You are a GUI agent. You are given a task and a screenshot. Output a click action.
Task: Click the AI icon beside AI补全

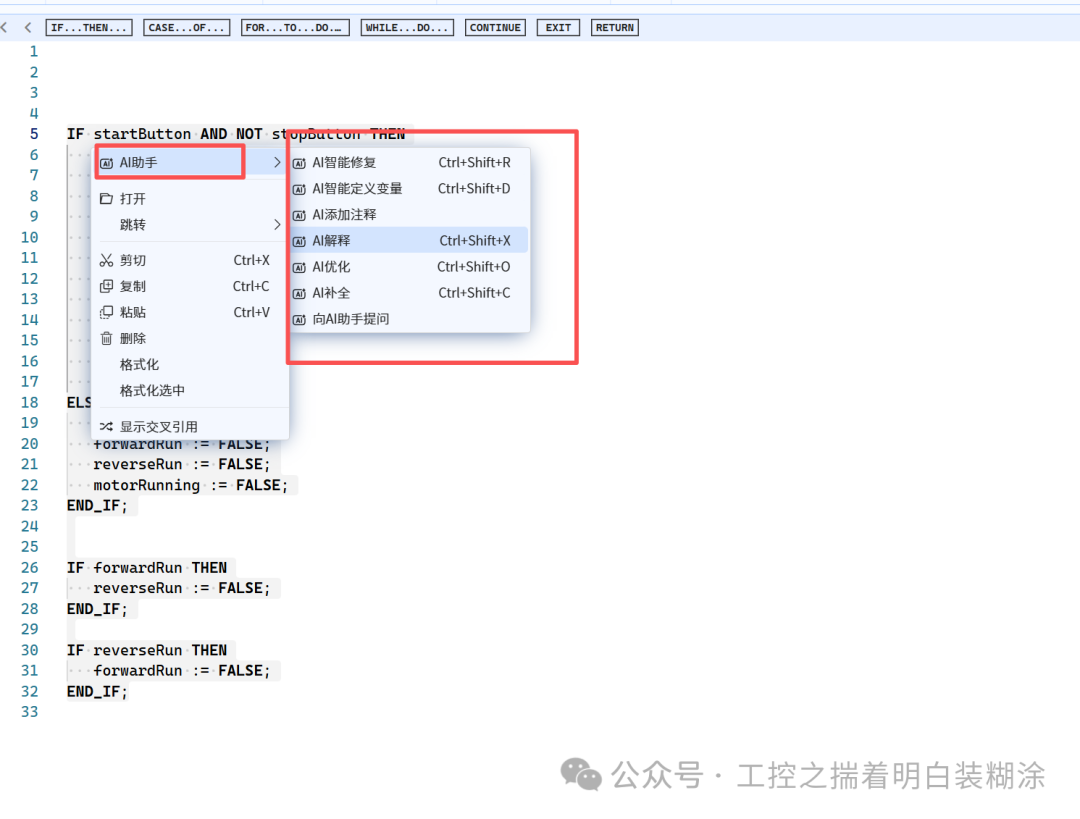point(299,294)
